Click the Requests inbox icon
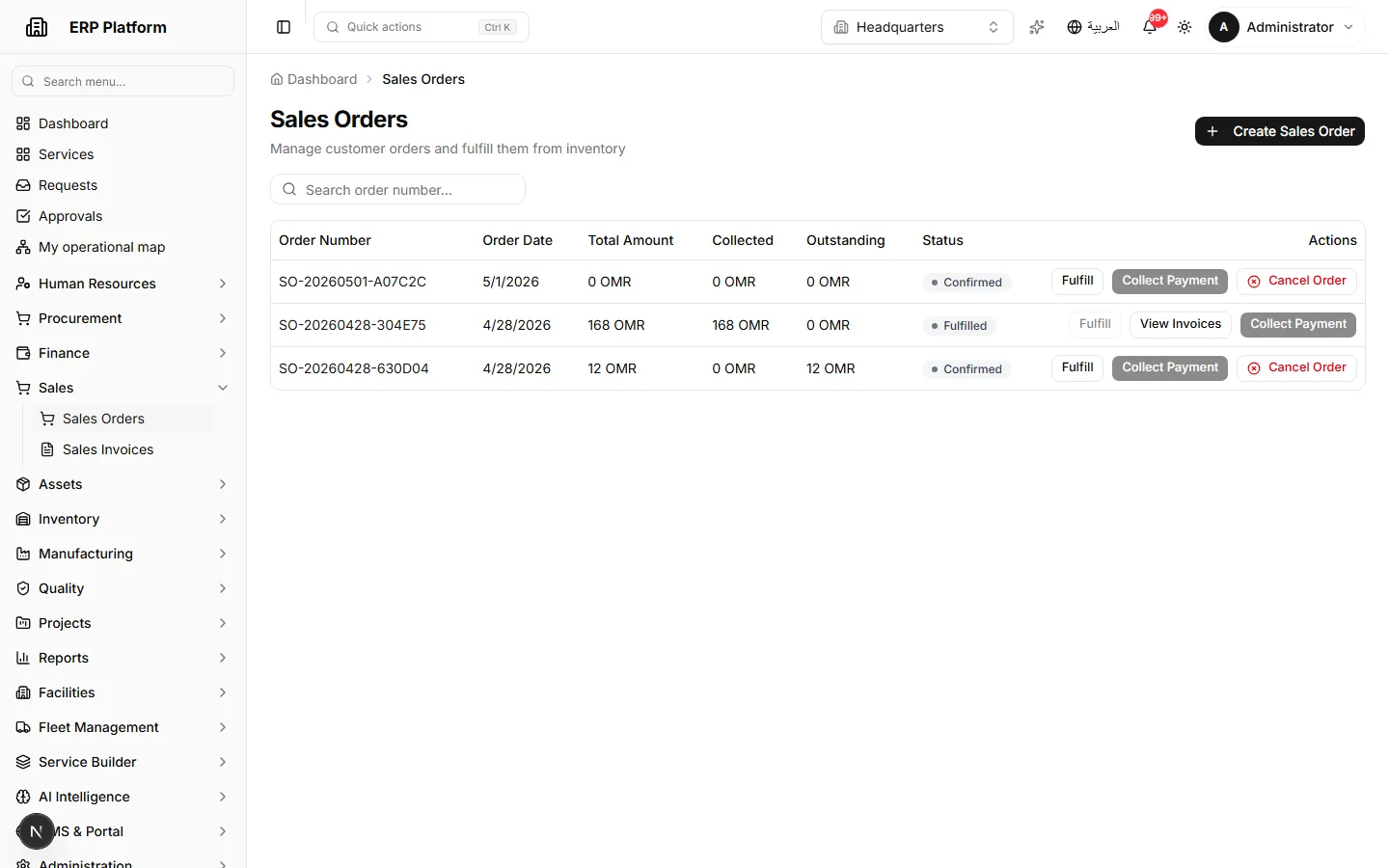 (23, 185)
